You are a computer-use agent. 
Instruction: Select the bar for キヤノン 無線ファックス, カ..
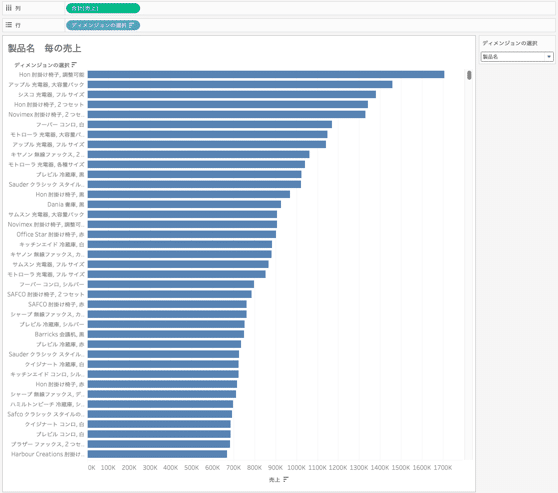coord(180,254)
